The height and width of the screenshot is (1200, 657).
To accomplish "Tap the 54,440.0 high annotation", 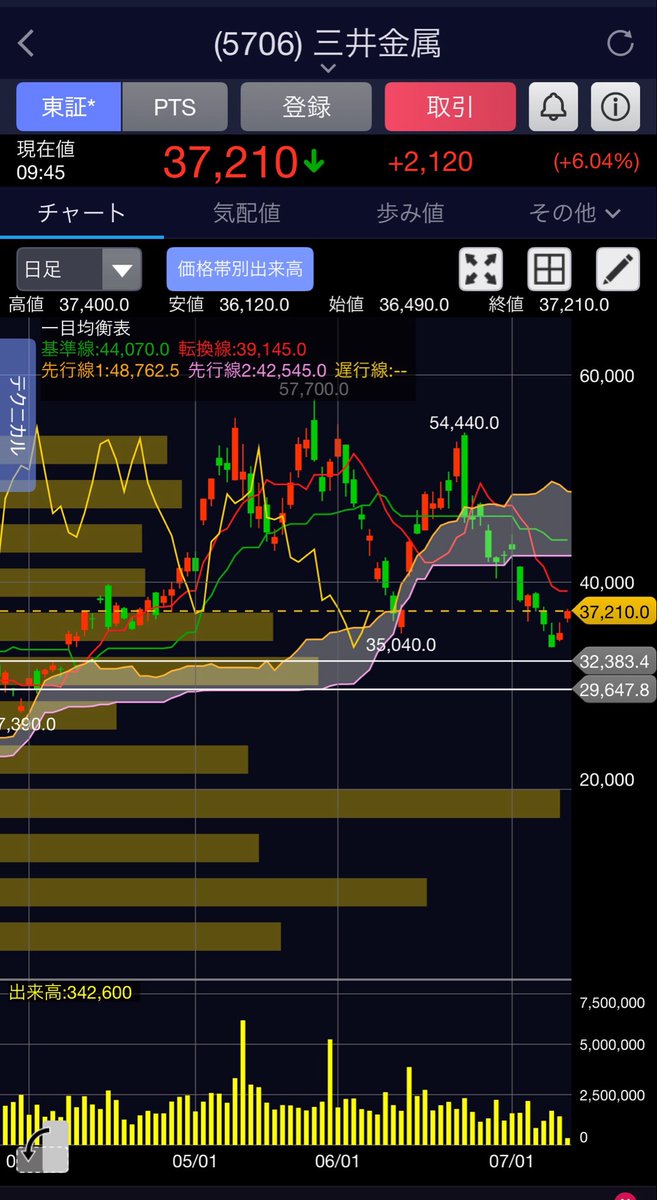I will pos(464,423).
